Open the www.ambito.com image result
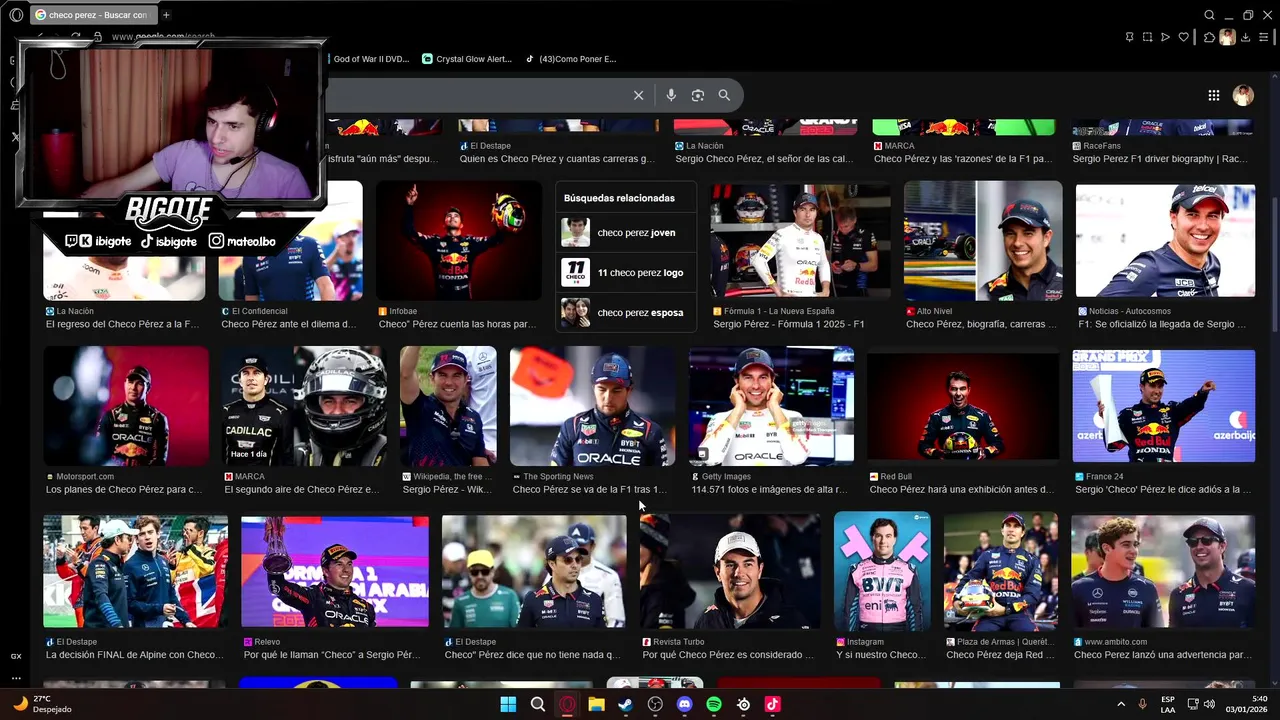 [1163, 572]
